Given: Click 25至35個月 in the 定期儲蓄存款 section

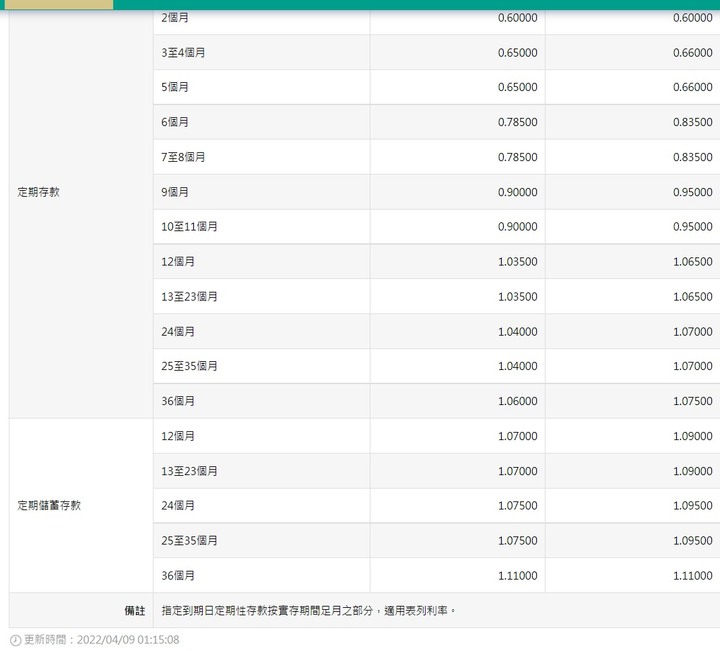Looking at the screenshot, I should (189, 540).
